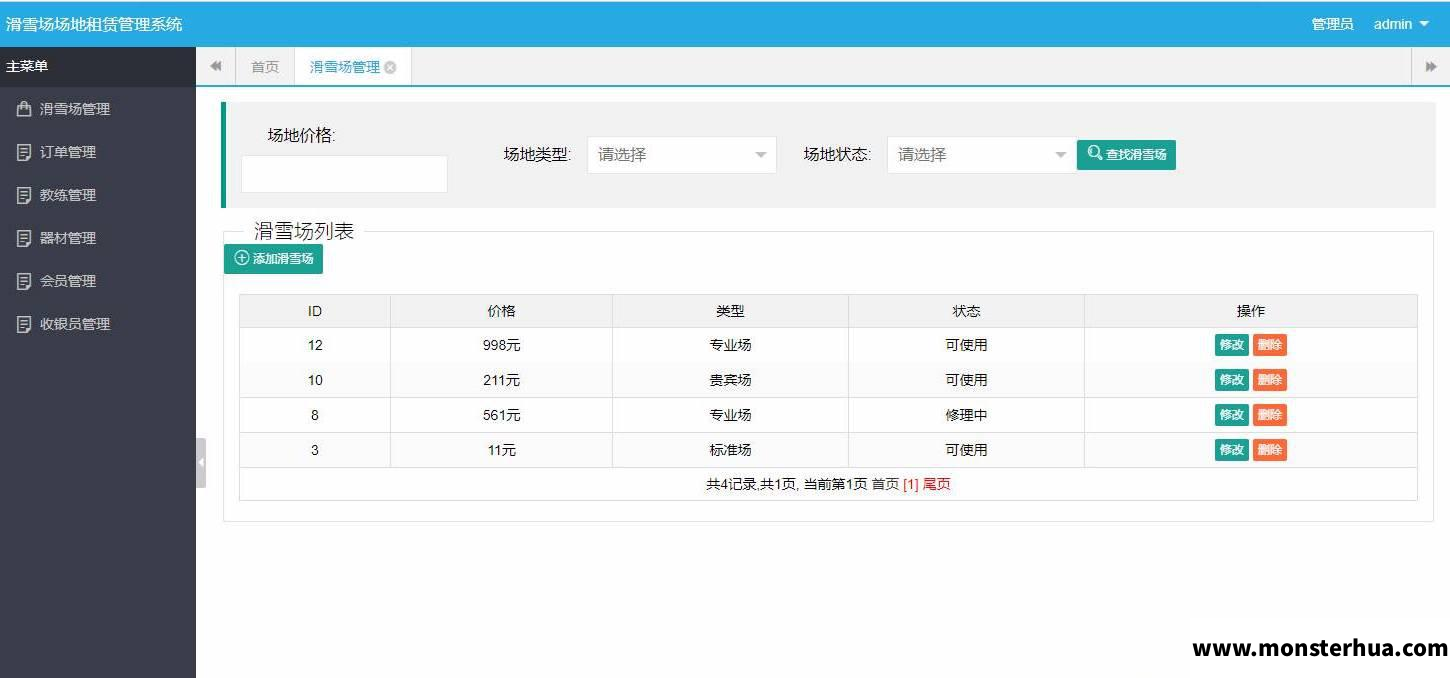Click 删除 for the row with ID 10

(x=1270, y=380)
